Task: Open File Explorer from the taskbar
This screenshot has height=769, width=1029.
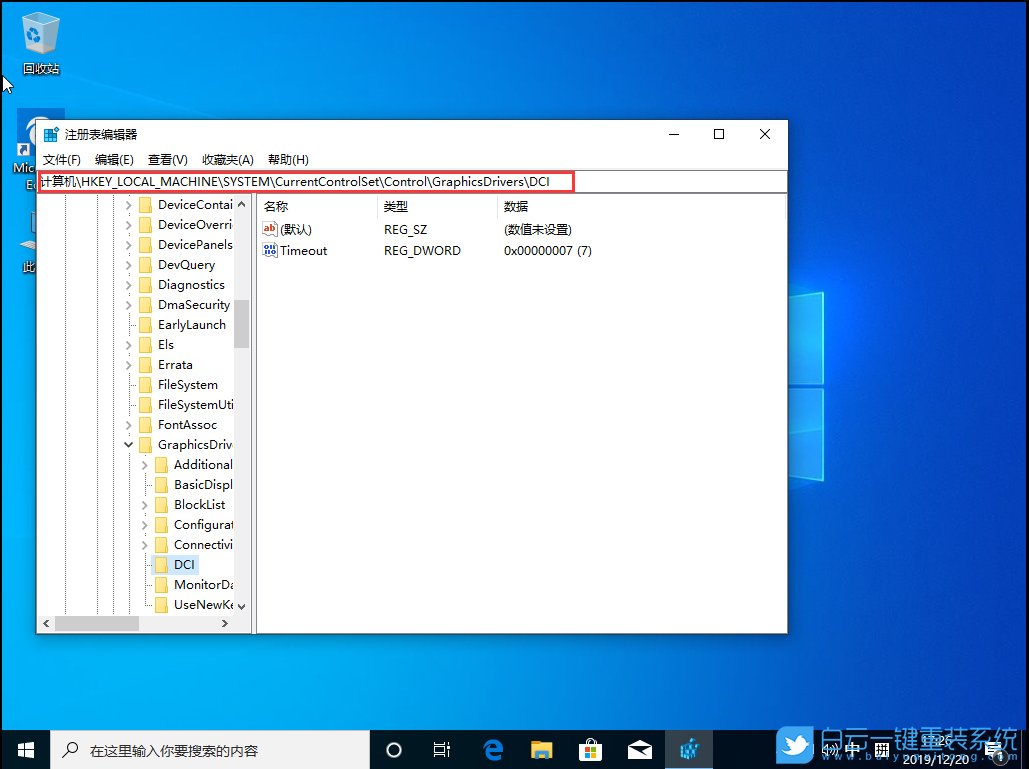Action: [541, 749]
